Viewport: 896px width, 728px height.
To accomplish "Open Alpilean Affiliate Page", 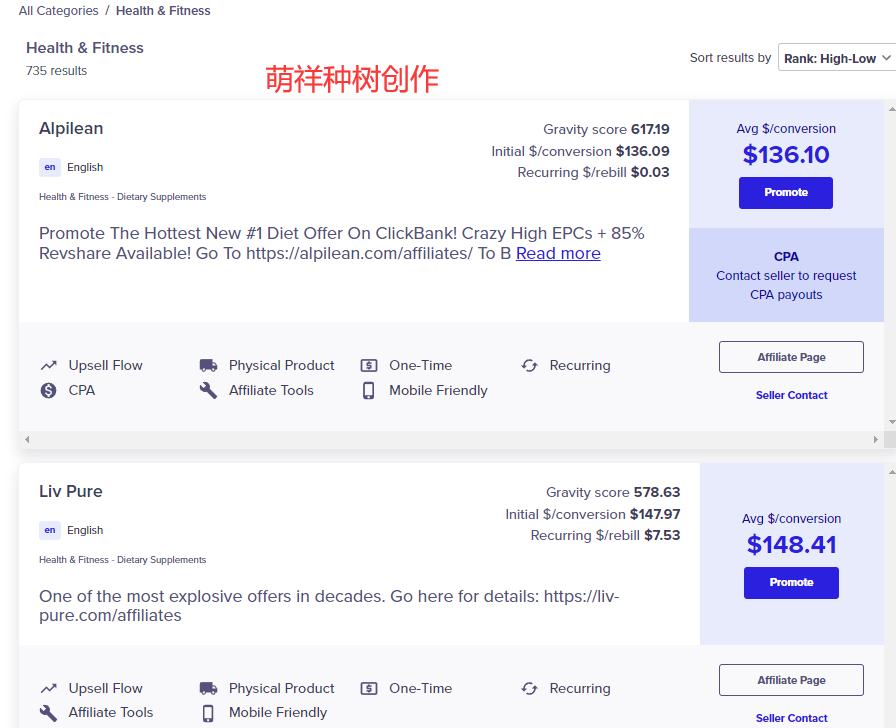I will pyautogui.click(x=791, y=357).
